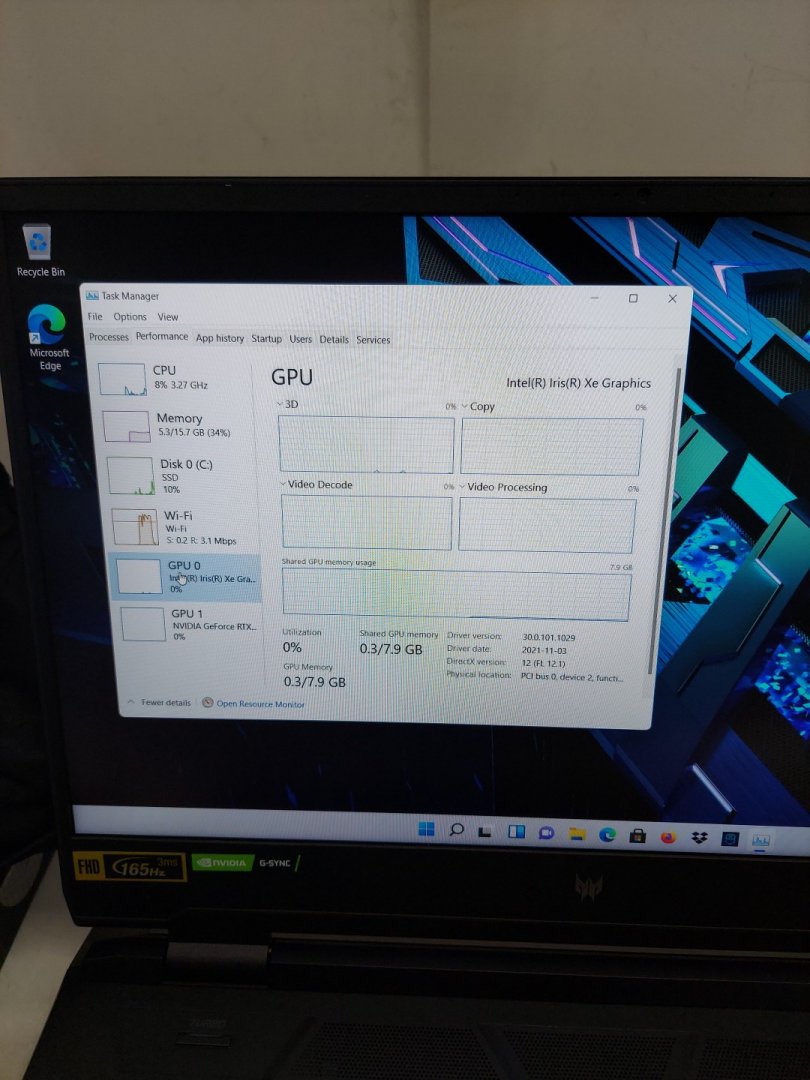Launch Chat from the taskbar
Image resolution: width=810 pixels, height=1080 pixels.
[546, 833]
